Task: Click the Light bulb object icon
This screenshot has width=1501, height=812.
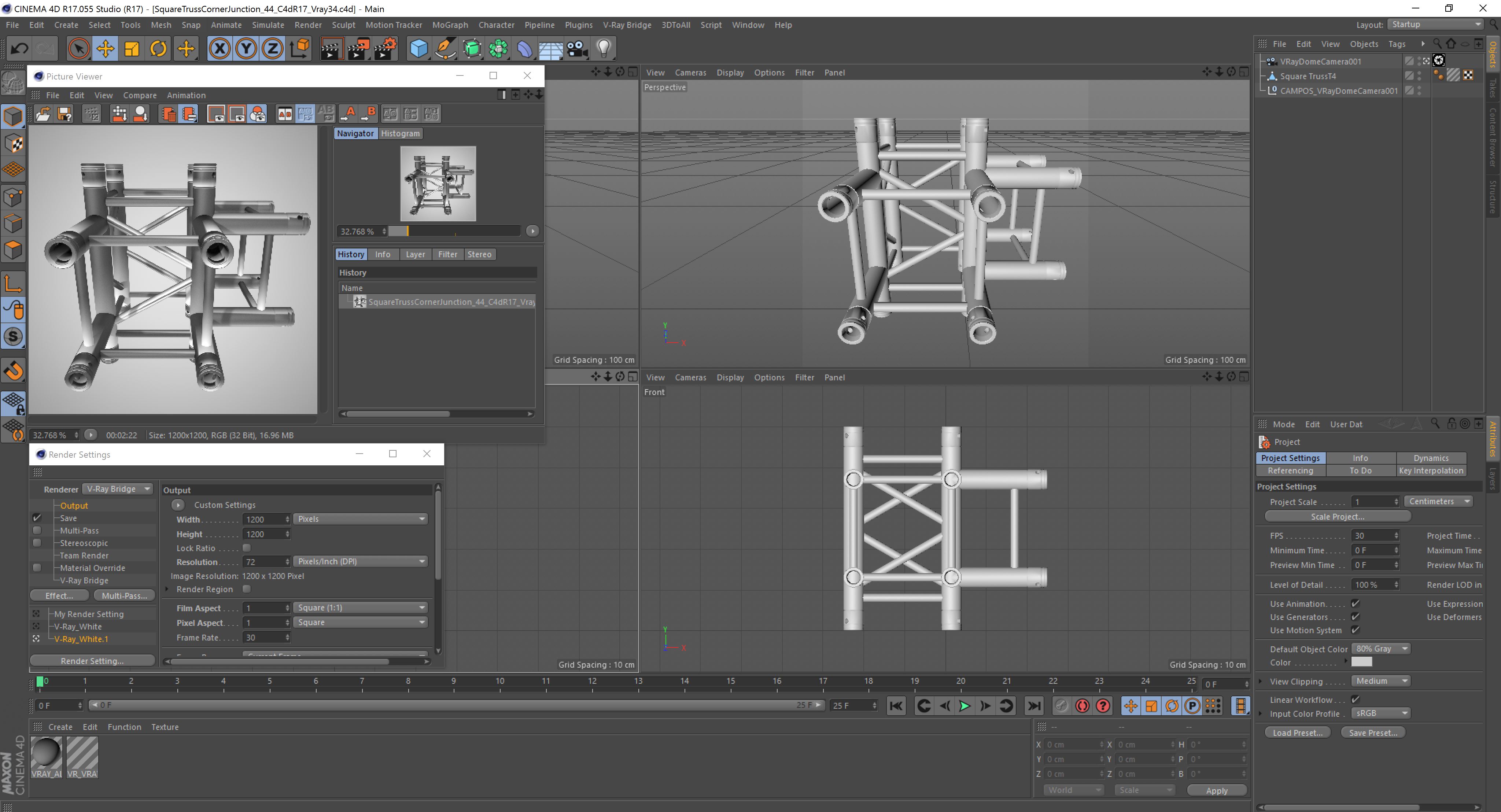Action: tap(604, 48)
